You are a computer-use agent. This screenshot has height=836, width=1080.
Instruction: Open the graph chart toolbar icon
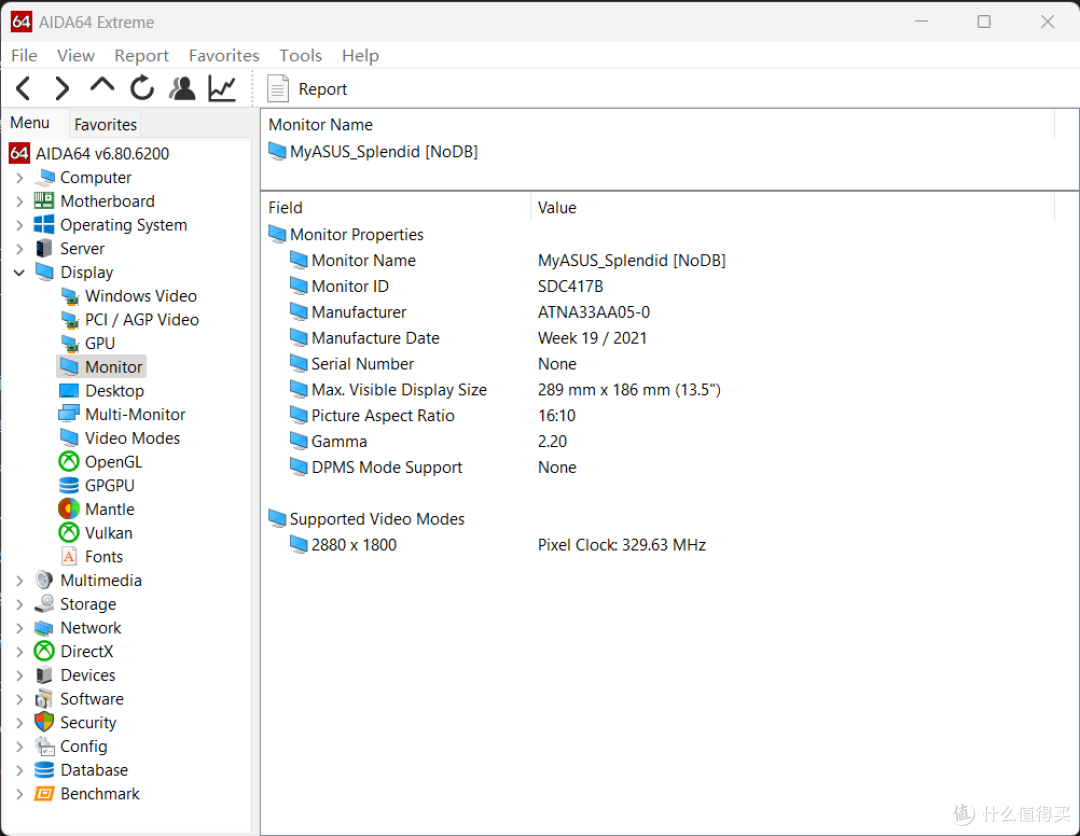pos(222,88)
